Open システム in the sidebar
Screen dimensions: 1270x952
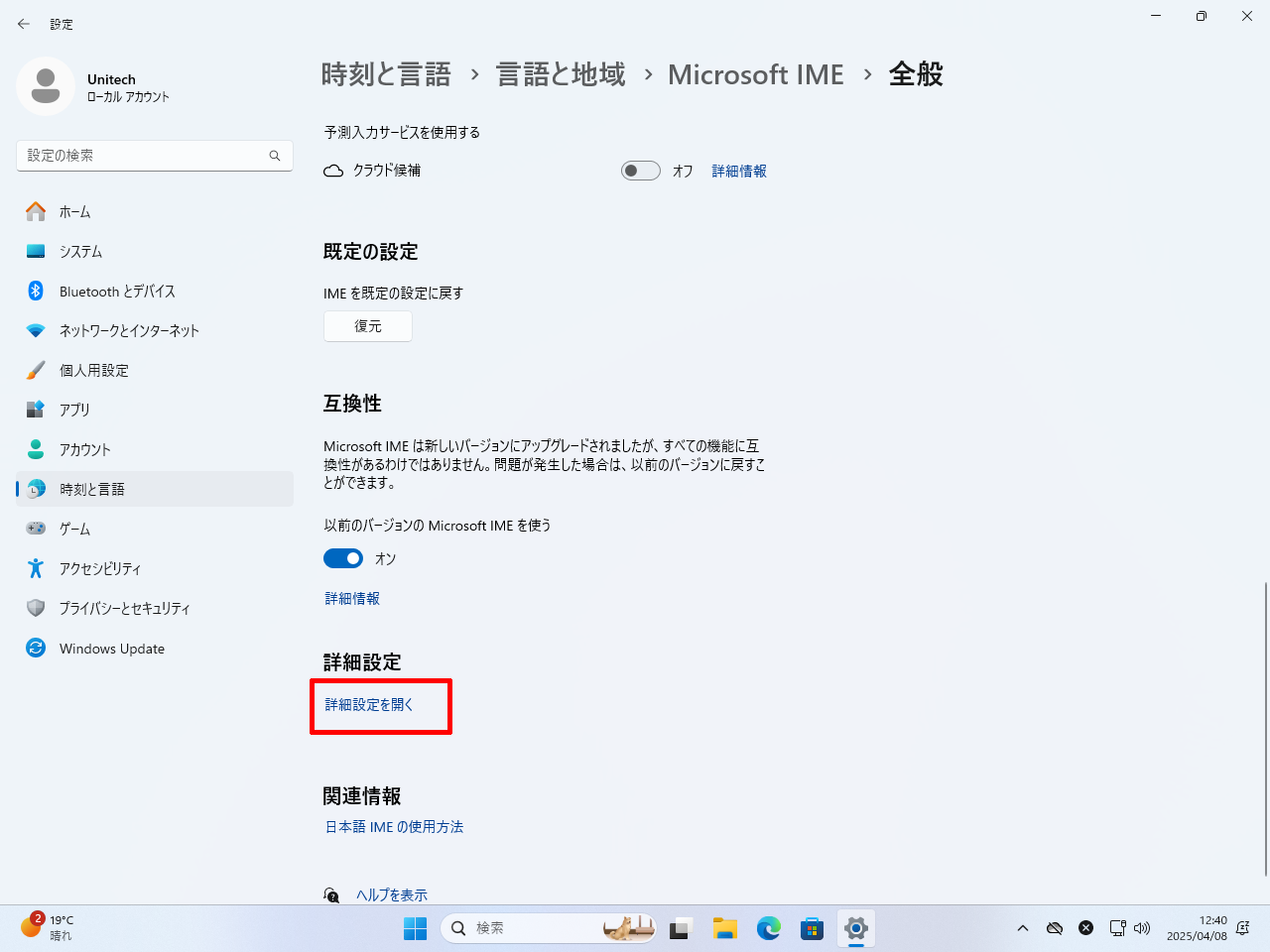155,251
